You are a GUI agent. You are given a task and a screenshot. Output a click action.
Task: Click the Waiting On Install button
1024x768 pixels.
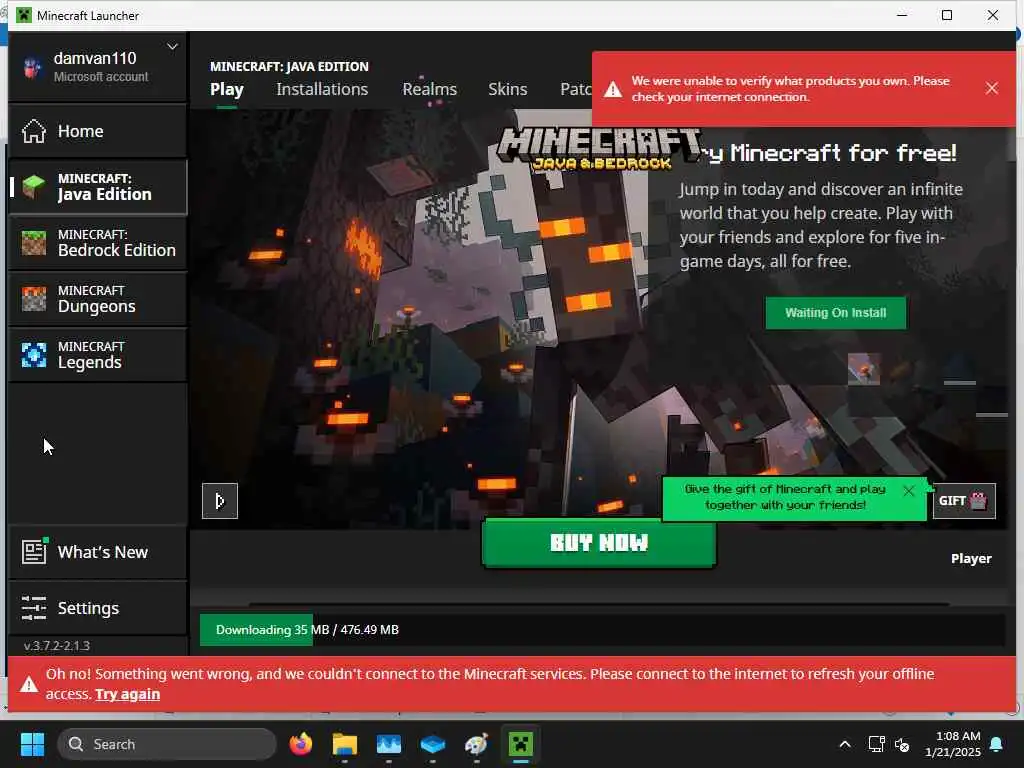pyautogui.click(x=835, y=313)
